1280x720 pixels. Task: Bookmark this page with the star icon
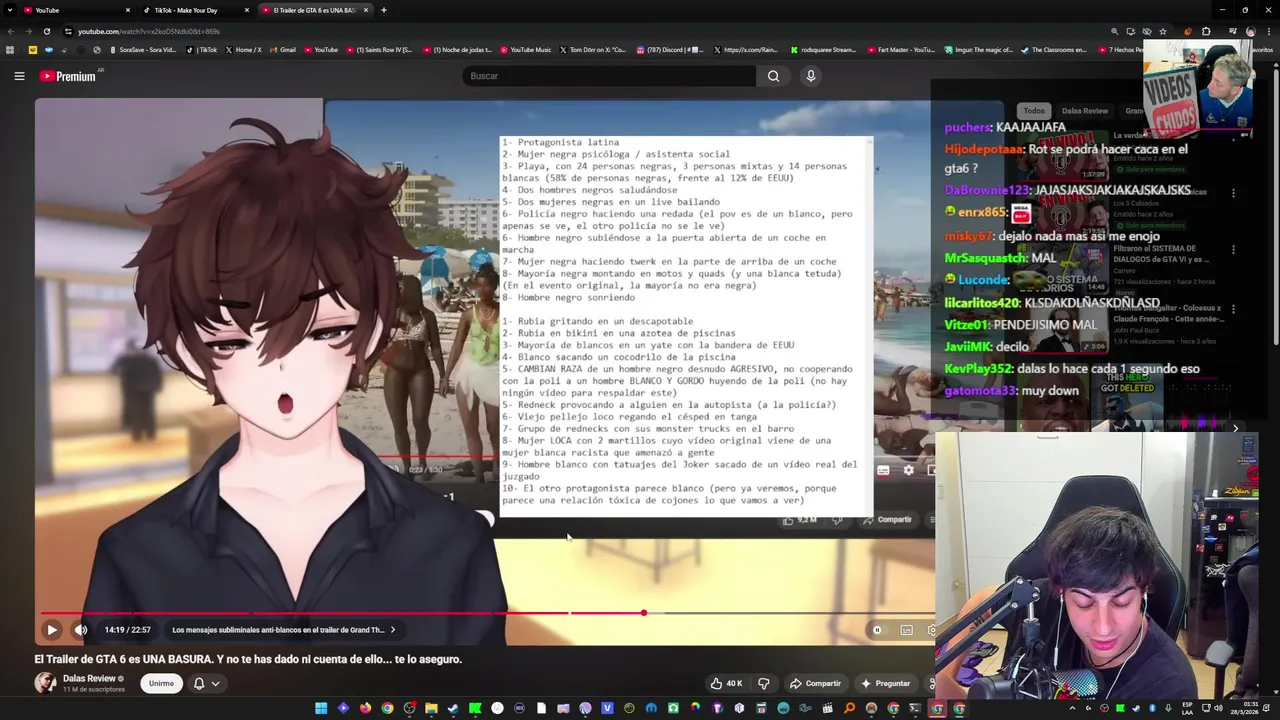tap(1162, 31)
